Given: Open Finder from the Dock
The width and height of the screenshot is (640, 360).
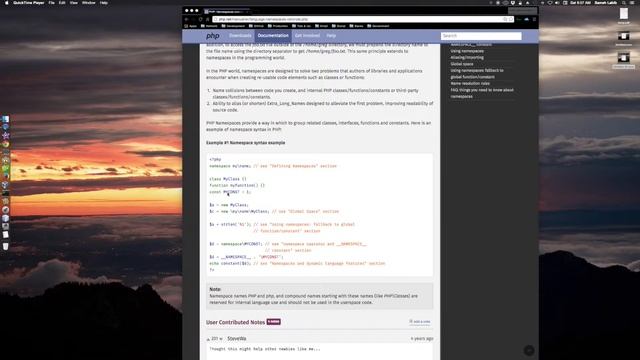Looking at the screenshot, I should 5,119.
